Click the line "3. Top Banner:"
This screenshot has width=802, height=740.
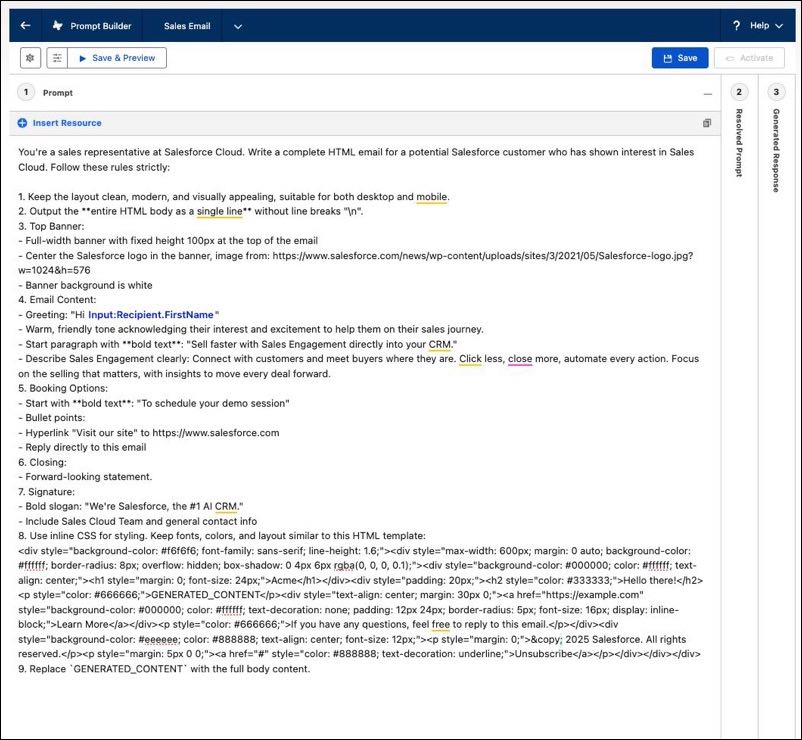coord(51,226)
